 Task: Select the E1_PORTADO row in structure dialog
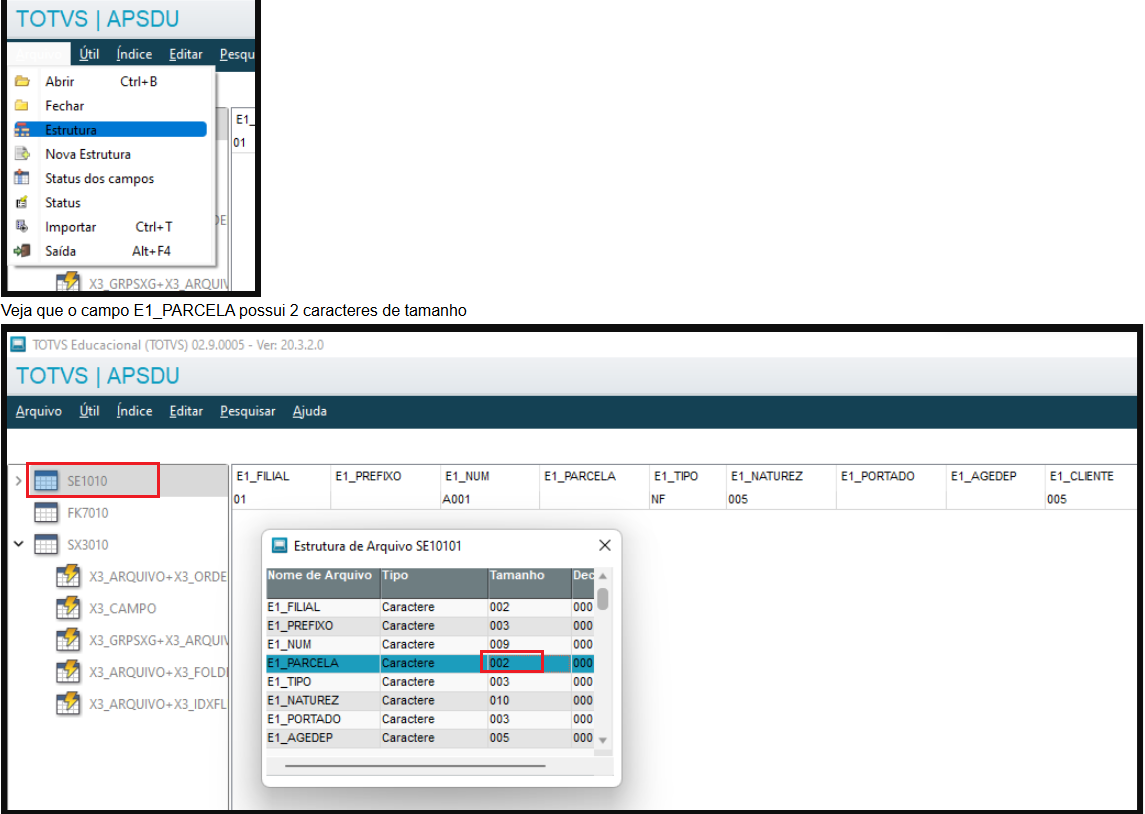coord(430,719)
